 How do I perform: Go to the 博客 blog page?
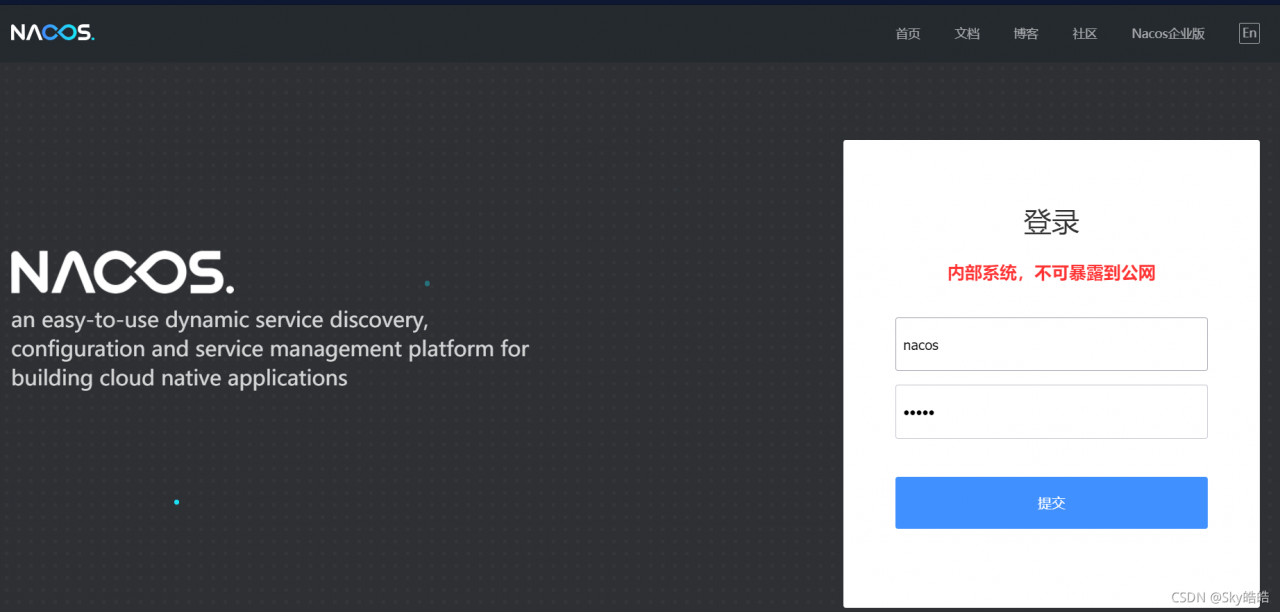point(1026,34)
